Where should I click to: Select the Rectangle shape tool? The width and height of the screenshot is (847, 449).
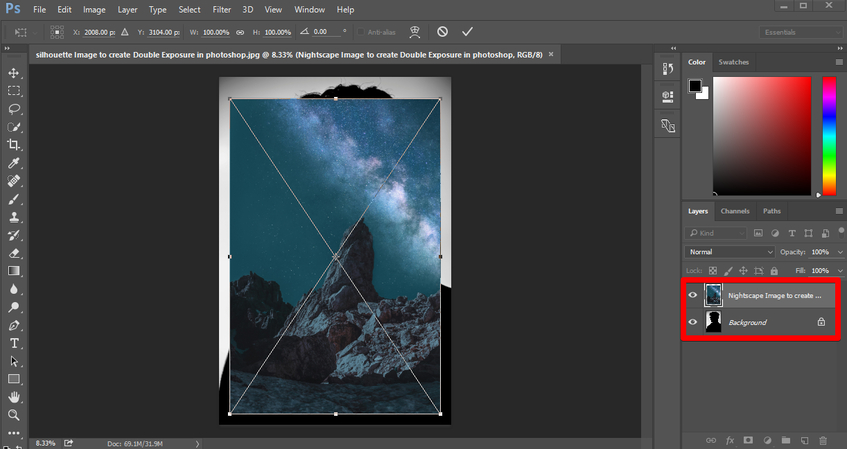tap(14, 379)
